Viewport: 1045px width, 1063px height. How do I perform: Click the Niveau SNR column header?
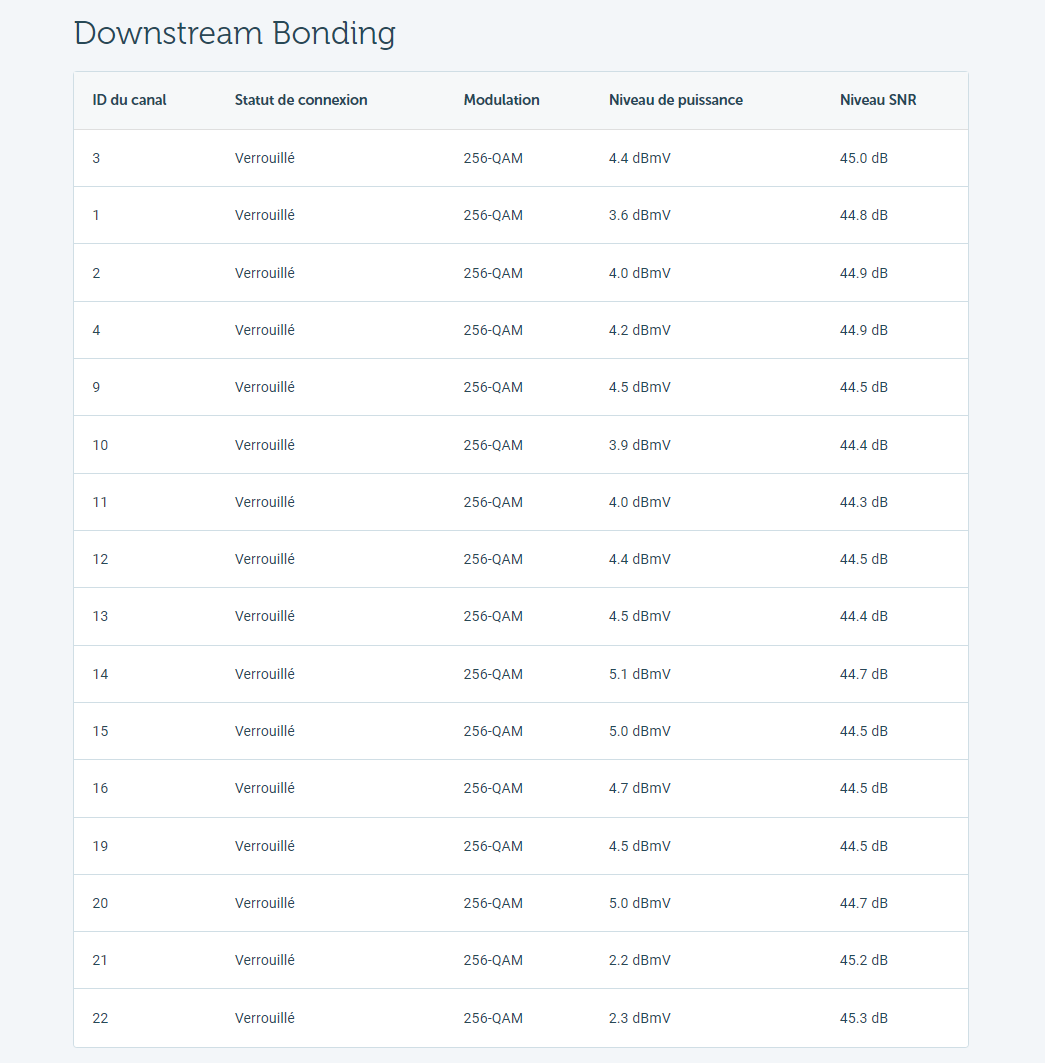tap(878, 100)
